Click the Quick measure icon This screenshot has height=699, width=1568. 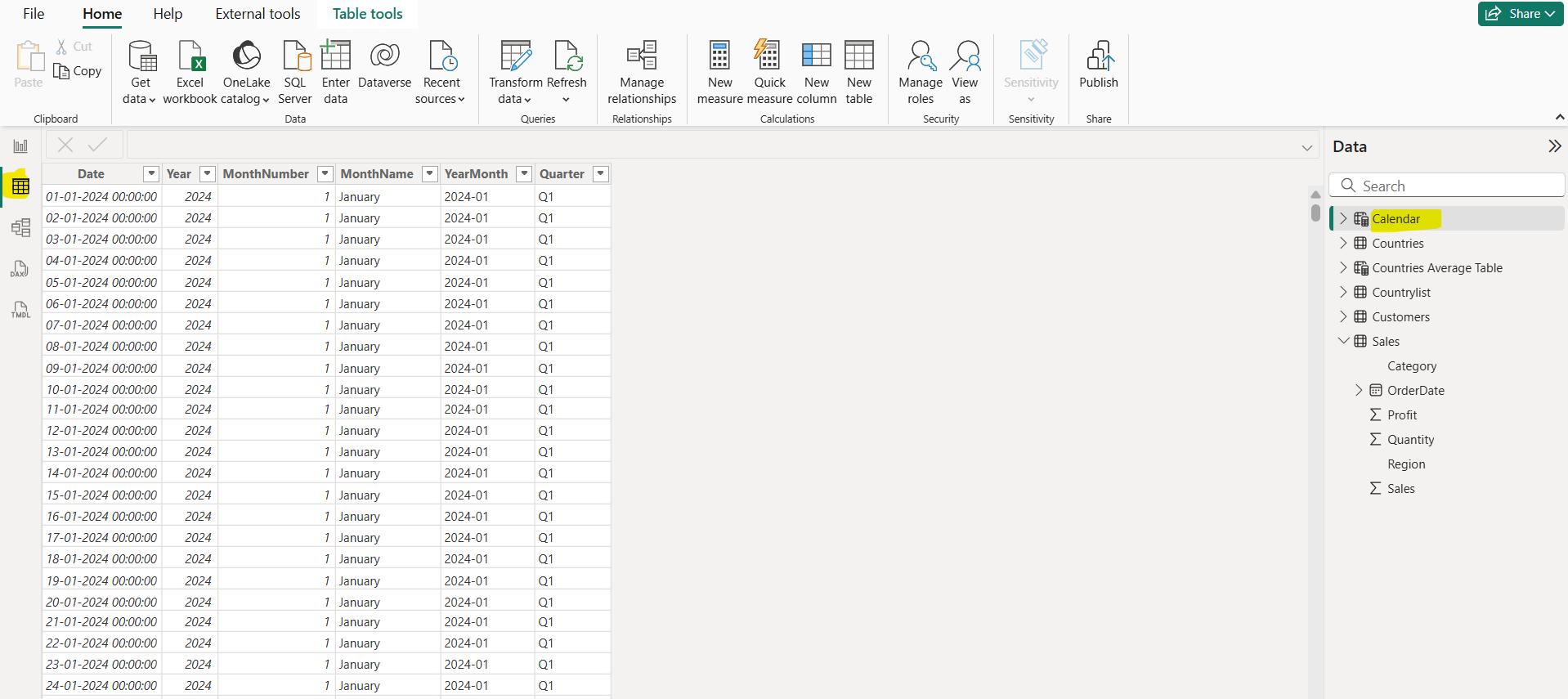(768, 56)
